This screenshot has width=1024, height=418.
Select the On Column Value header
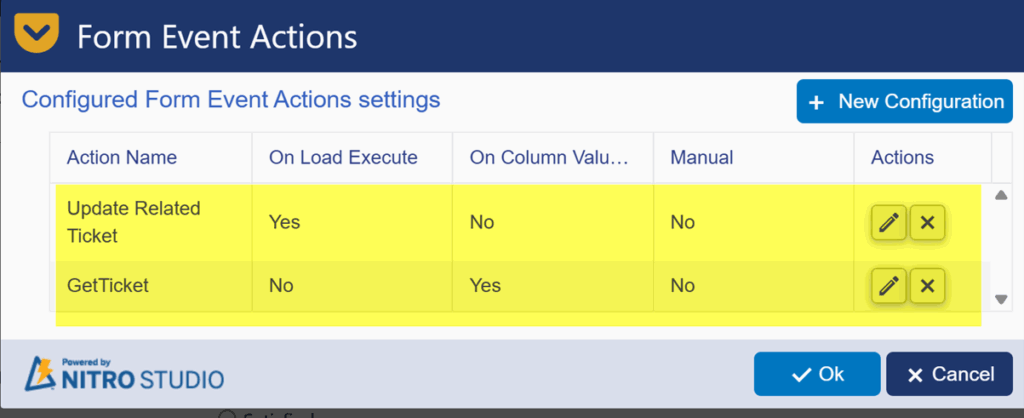(x=548, y=157)
